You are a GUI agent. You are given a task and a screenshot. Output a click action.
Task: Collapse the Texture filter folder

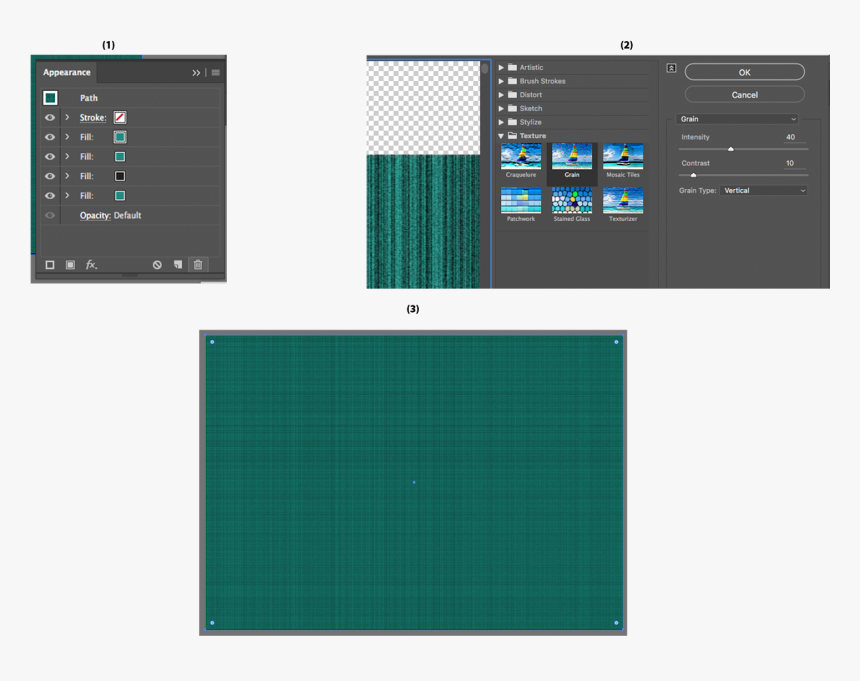(501, 136)
